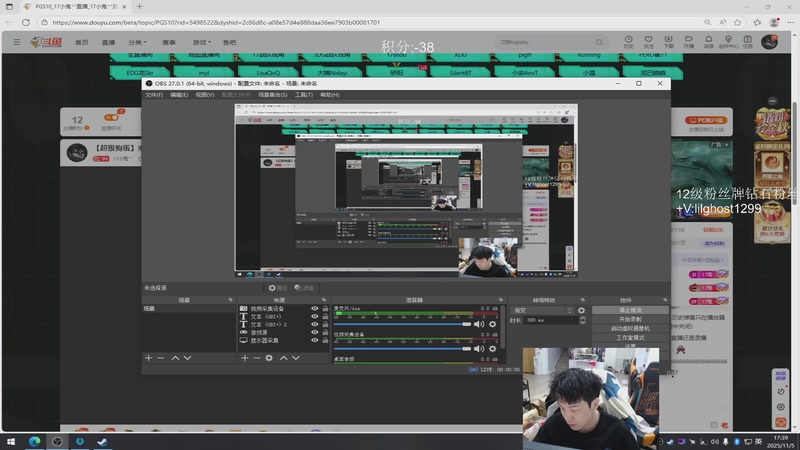Adjust the 视频采集设备 volume slider

pos(403,348)
